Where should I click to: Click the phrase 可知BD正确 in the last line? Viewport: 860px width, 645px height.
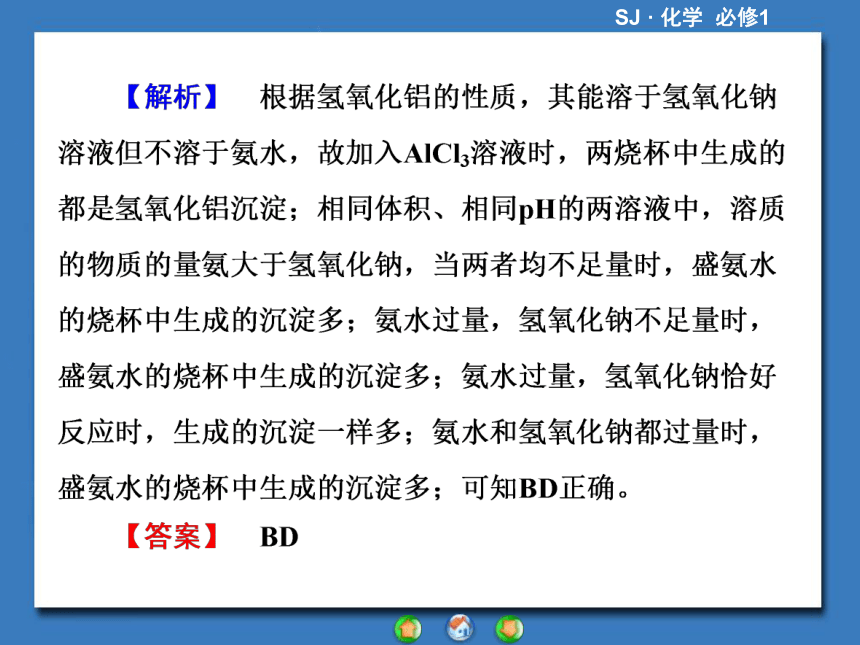pos(538,488)
